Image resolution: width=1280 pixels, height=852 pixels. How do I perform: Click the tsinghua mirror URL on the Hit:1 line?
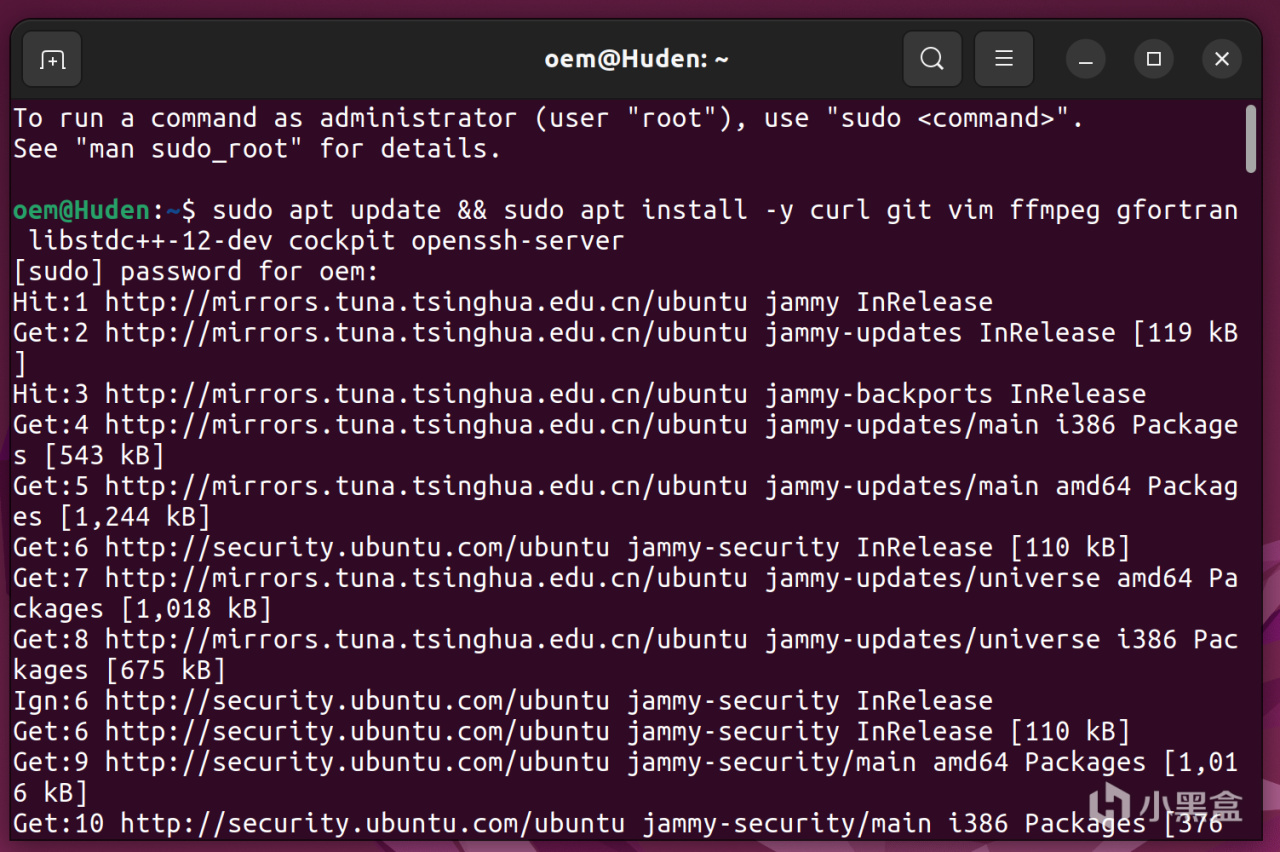coord(426,302)
